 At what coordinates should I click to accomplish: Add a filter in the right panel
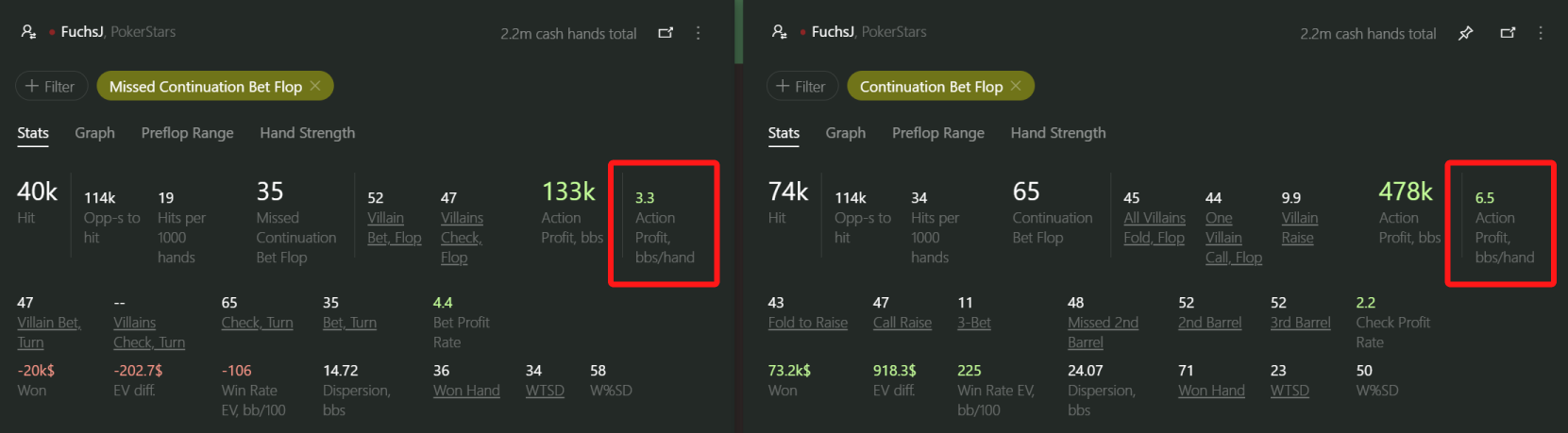pos(801,86)
